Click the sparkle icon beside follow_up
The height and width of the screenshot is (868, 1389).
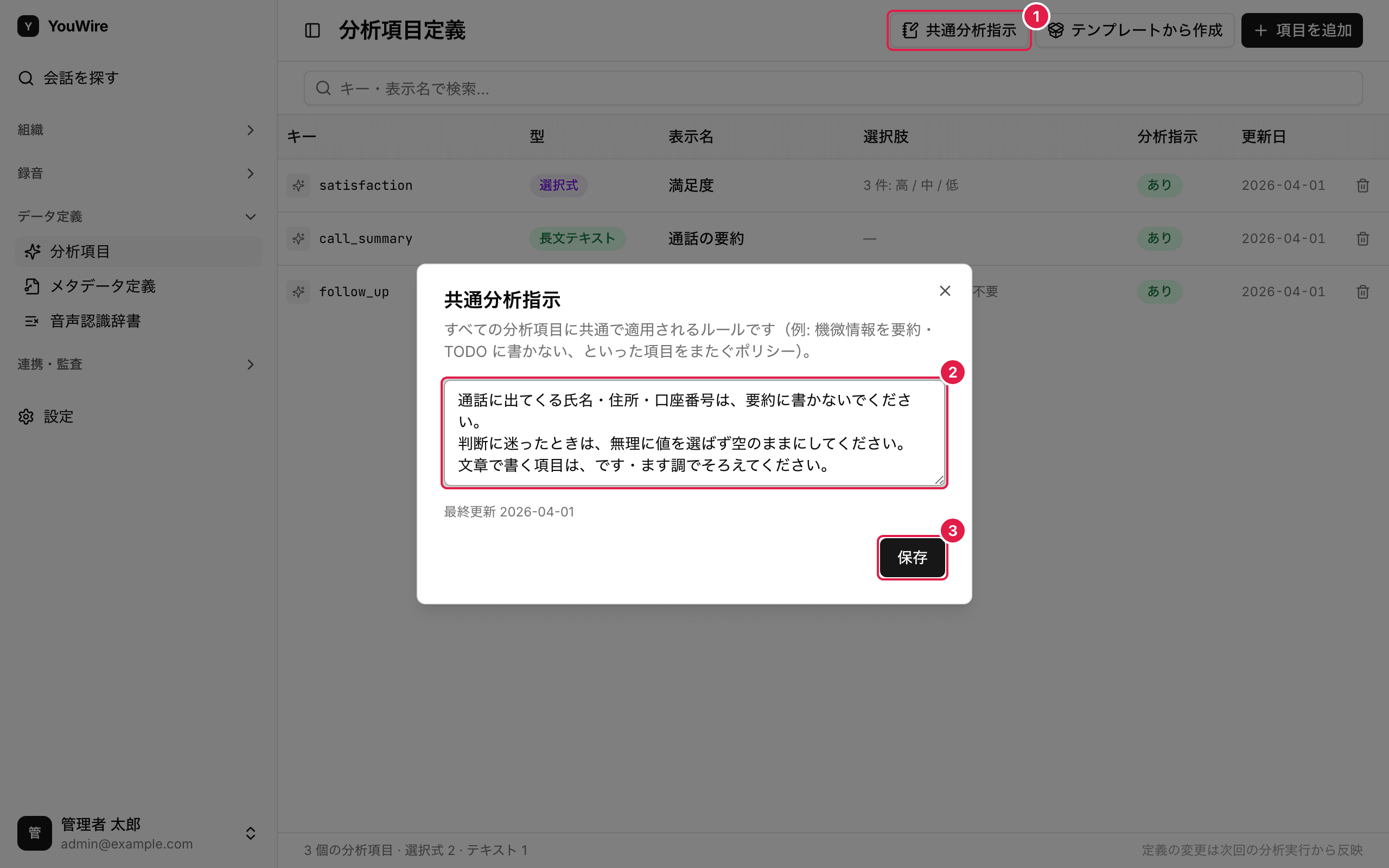(x=298, y=292)
